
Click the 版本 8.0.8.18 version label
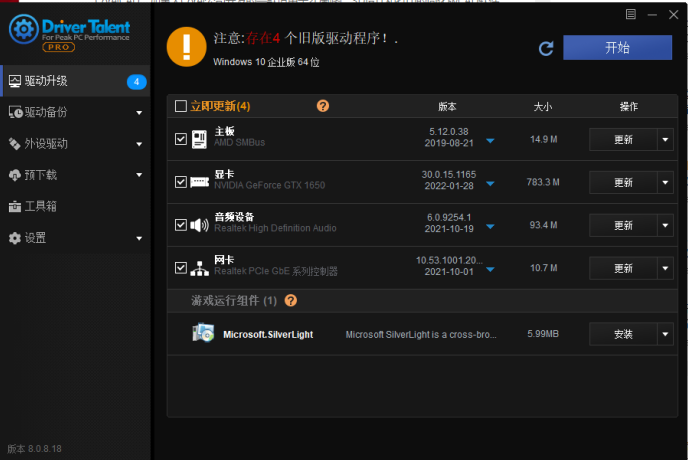(x=34, y=449)
